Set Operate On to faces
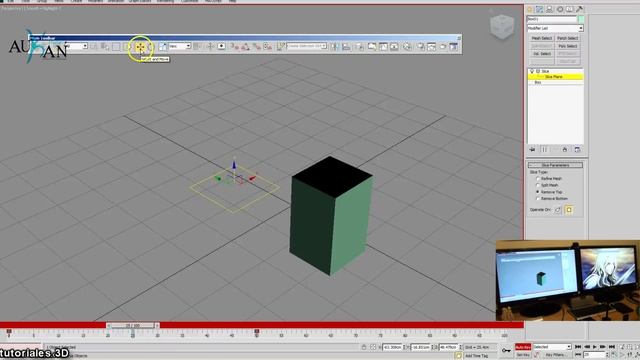 point(558,209)
